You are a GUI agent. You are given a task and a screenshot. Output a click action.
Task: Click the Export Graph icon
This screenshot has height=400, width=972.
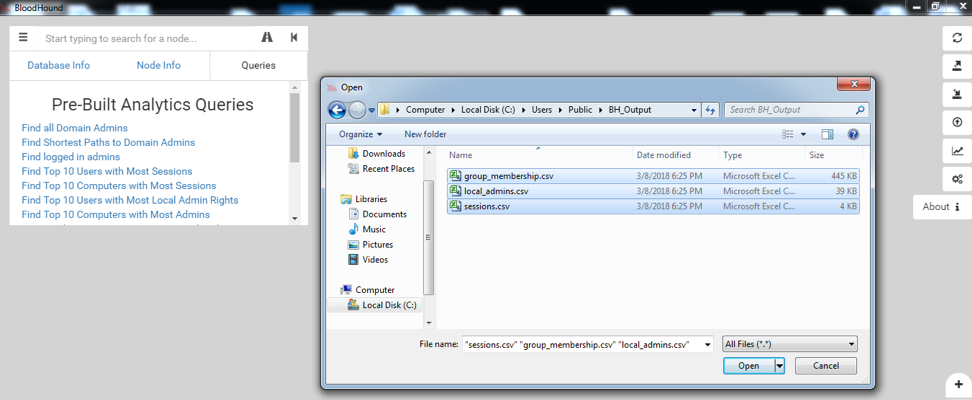tap(957, 66)
